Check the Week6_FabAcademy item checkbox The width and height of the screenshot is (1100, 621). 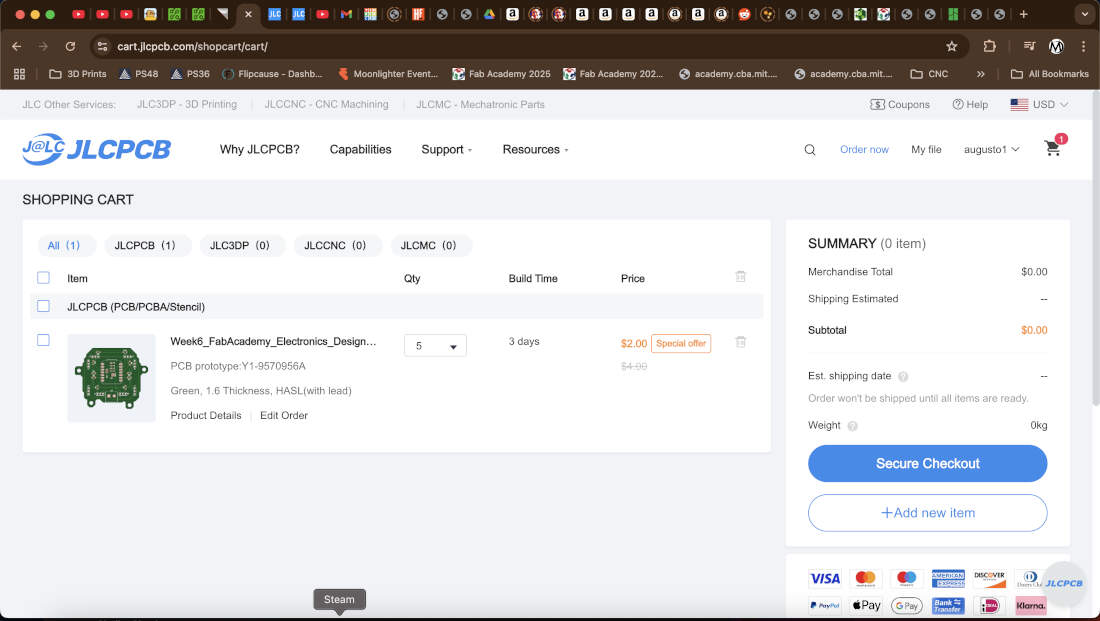click(x=43, y=340)
